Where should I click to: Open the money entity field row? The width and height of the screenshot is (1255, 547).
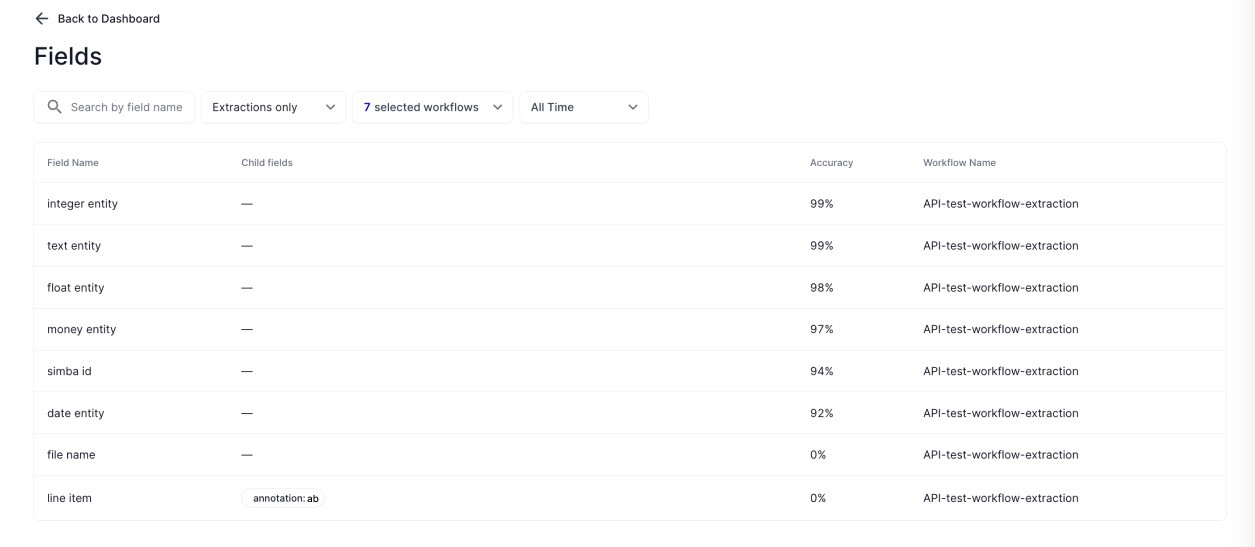pos(630,330)
